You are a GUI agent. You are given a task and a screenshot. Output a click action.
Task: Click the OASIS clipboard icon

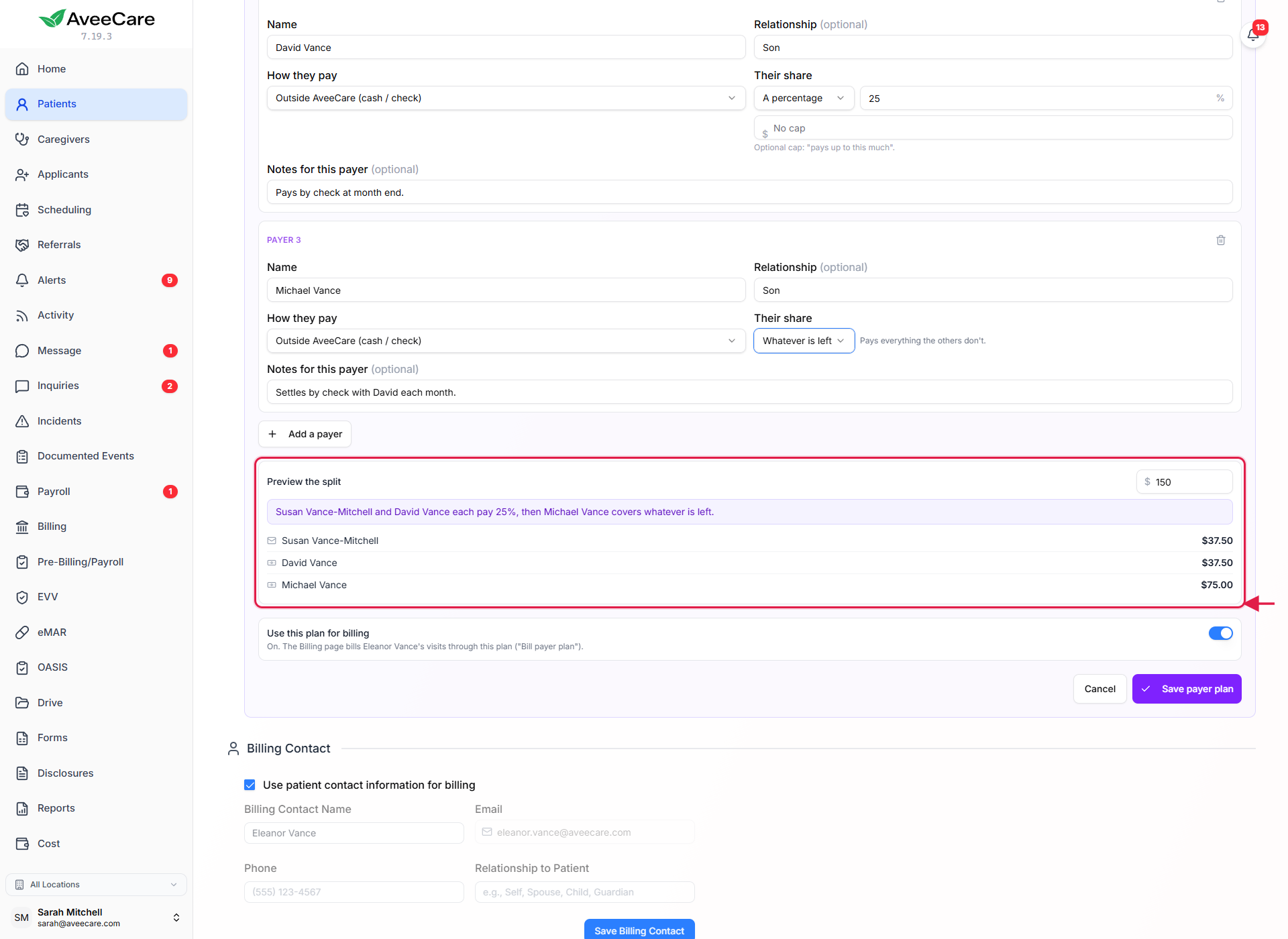tap(22, 667)
